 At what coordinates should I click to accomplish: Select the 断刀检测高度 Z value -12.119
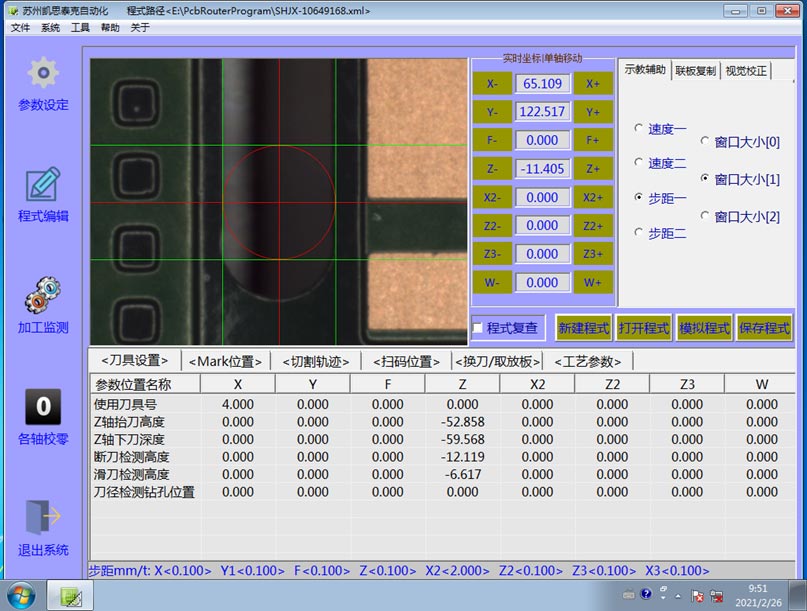point(462,457)
